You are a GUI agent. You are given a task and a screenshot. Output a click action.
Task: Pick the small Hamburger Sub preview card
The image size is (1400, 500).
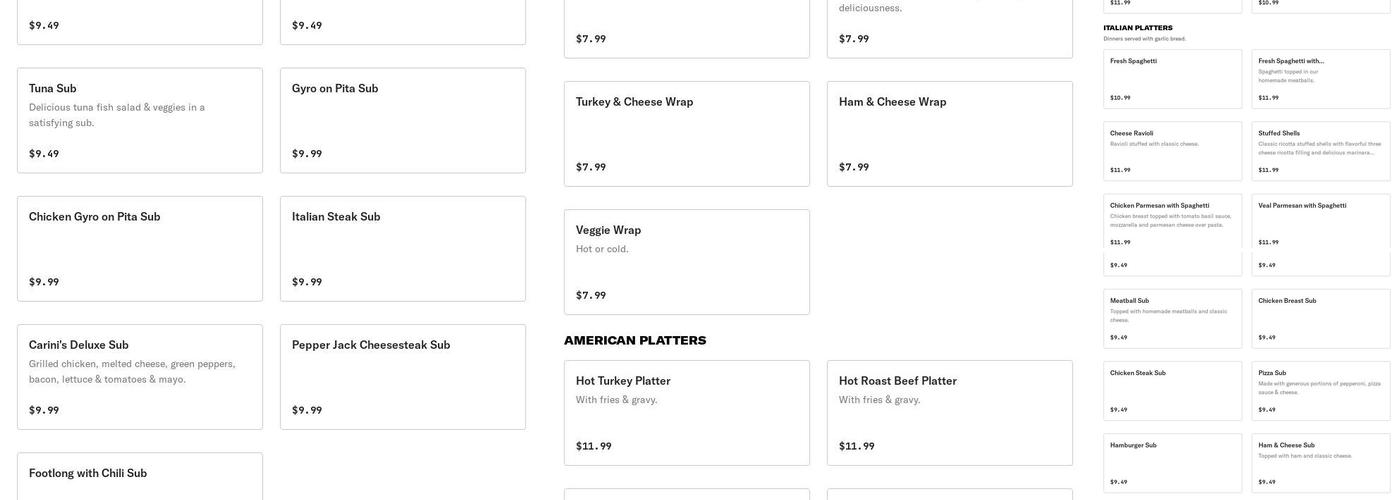pos(1172,462)
